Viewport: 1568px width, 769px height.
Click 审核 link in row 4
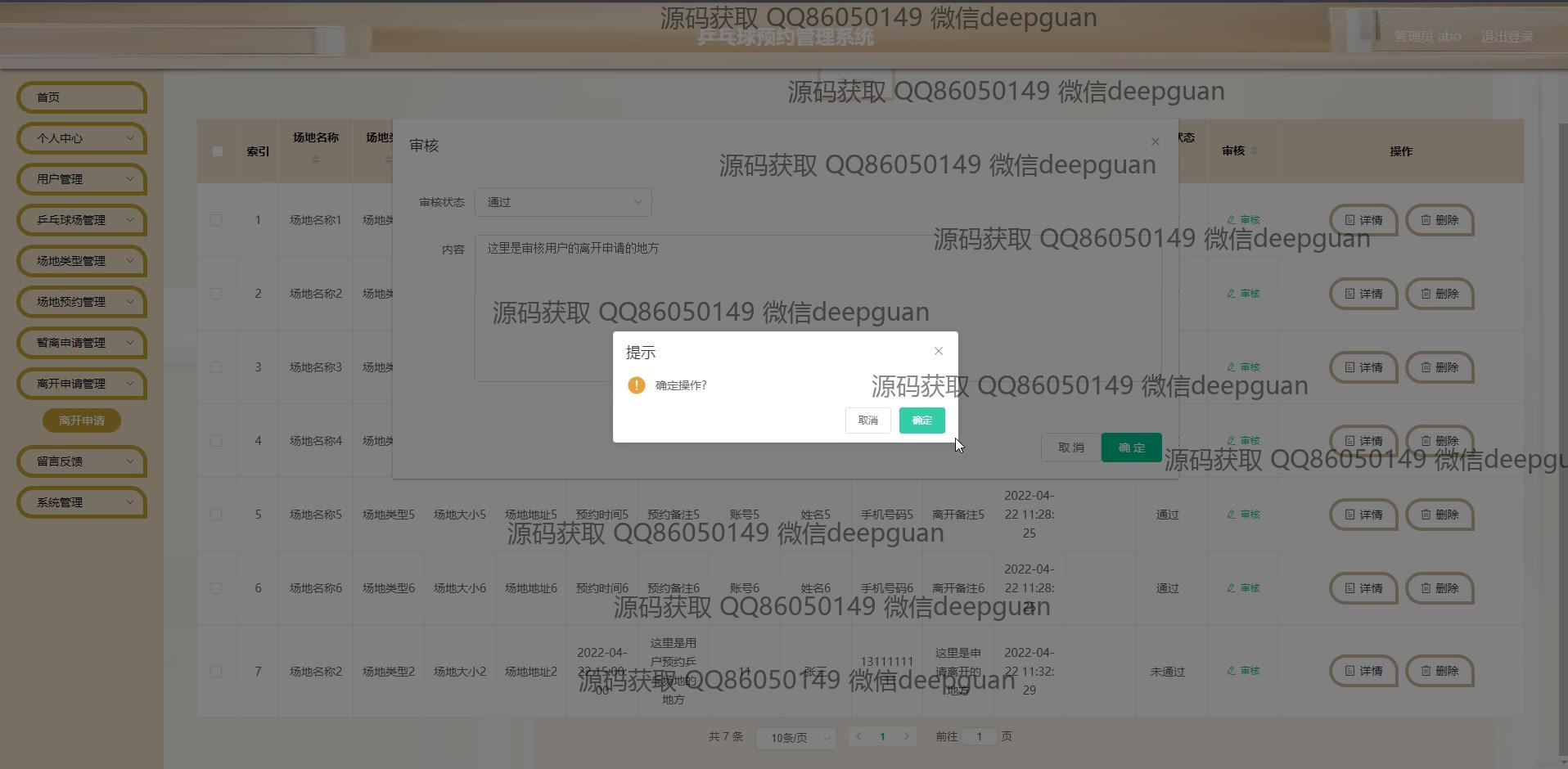coord(1243,441)
